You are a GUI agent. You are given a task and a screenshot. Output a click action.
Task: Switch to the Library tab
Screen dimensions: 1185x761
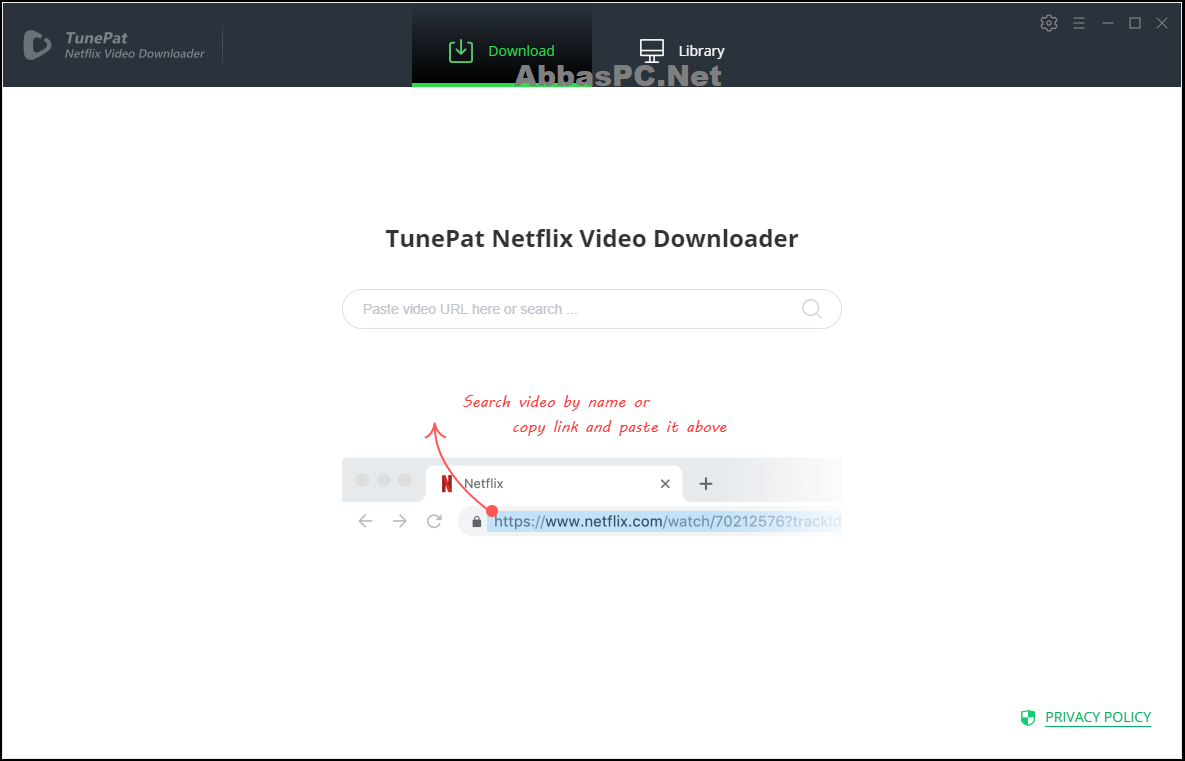coord(681,51)
